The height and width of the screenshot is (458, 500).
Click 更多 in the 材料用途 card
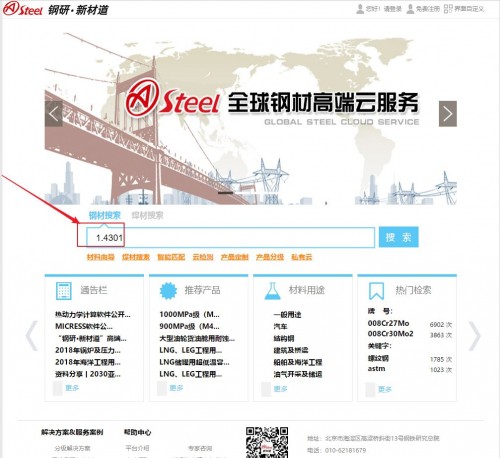280,388
